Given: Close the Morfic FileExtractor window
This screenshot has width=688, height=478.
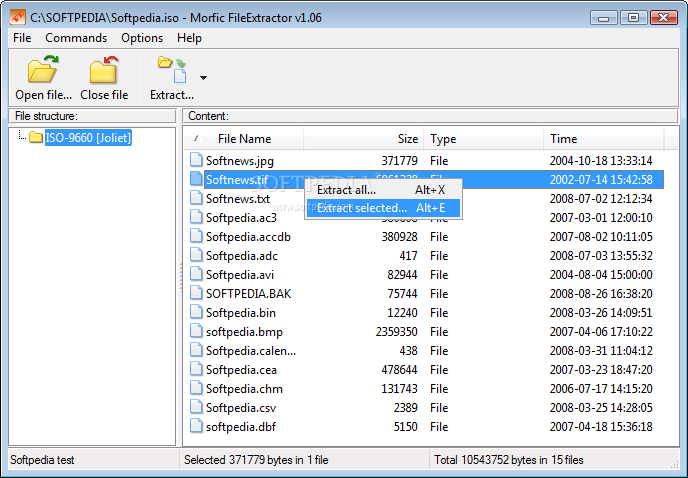Looking at the screenshot, I should [663, 18].
